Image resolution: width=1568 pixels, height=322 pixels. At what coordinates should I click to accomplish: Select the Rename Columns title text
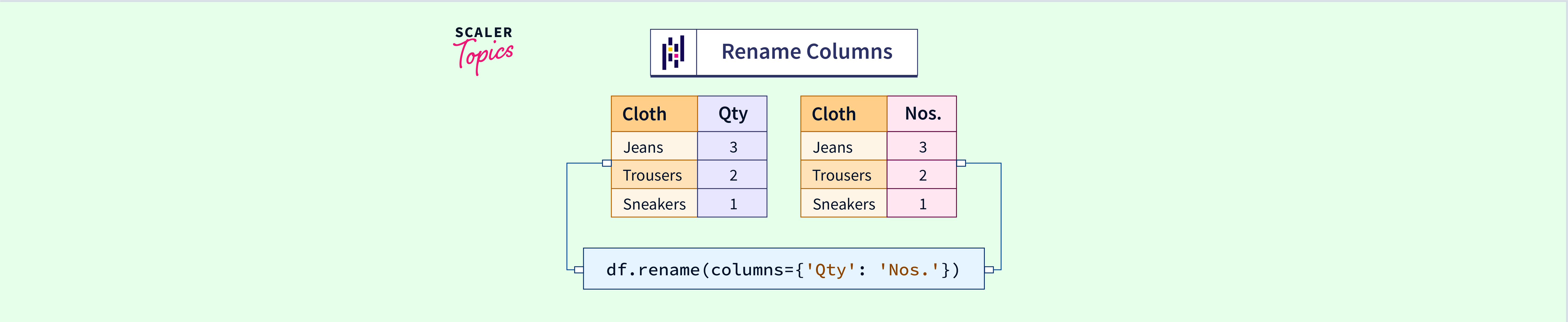(x=807, y=52)
